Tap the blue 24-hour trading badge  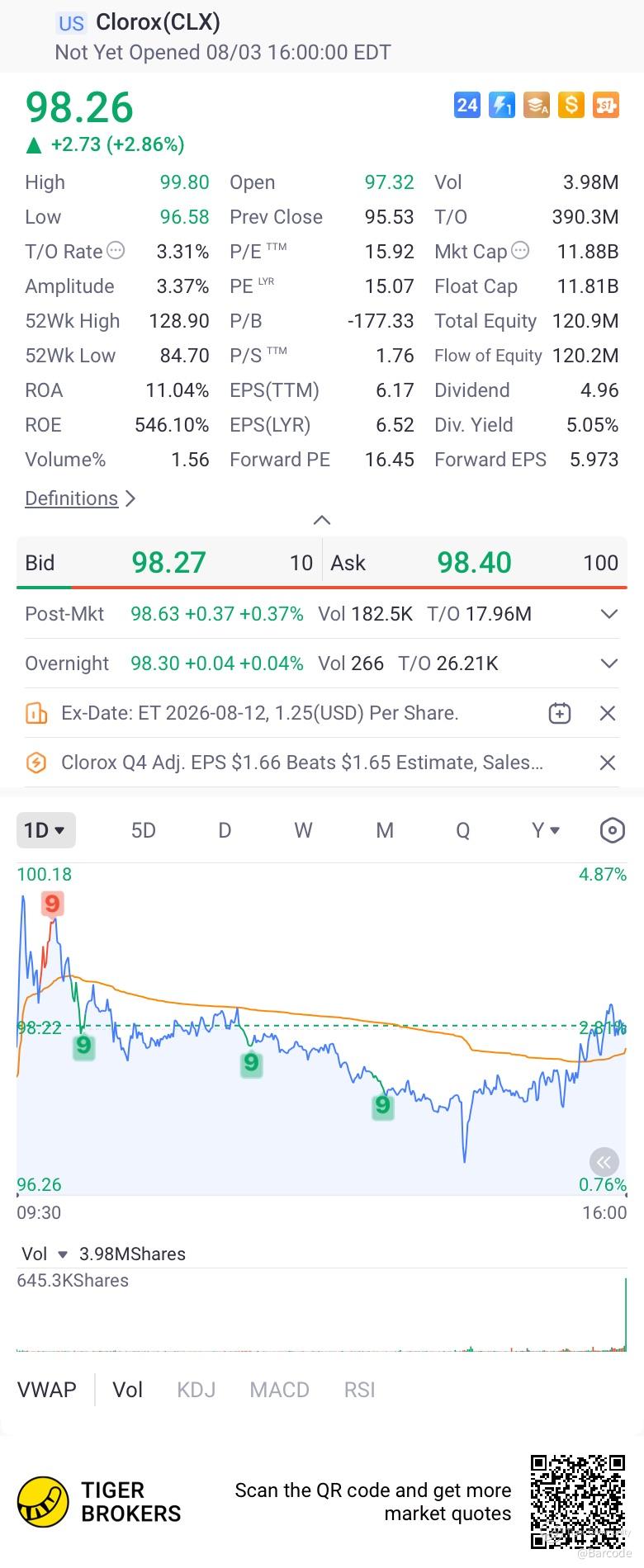tap(467, 105)
